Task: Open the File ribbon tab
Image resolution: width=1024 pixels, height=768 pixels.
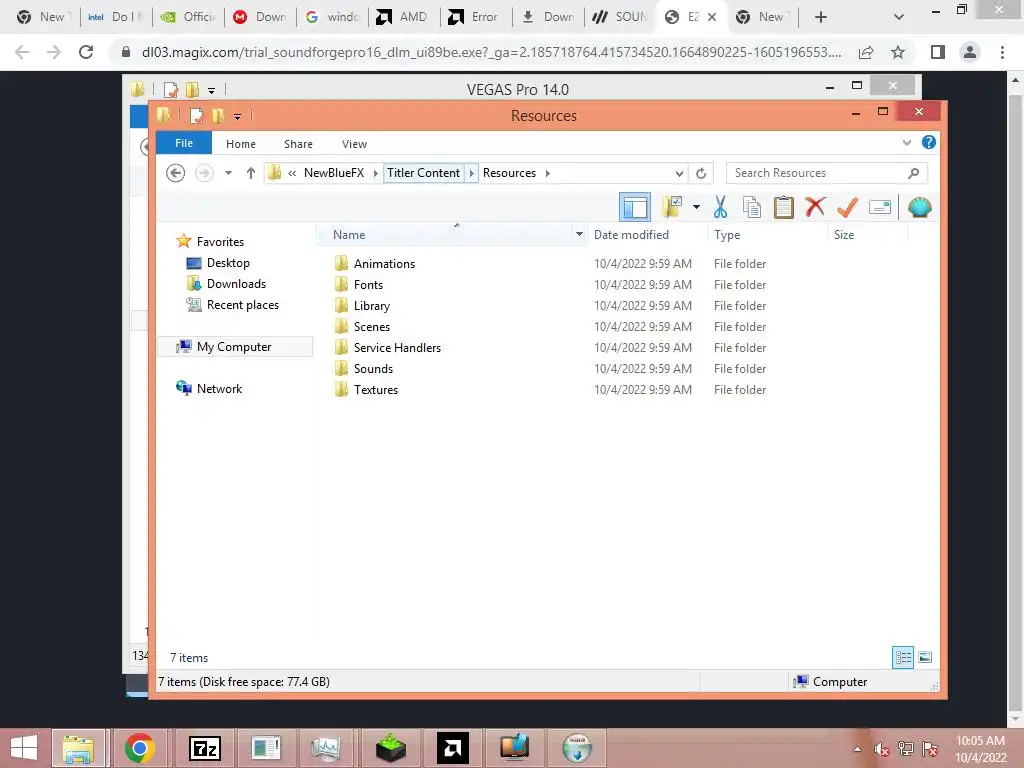Action: 184,143
